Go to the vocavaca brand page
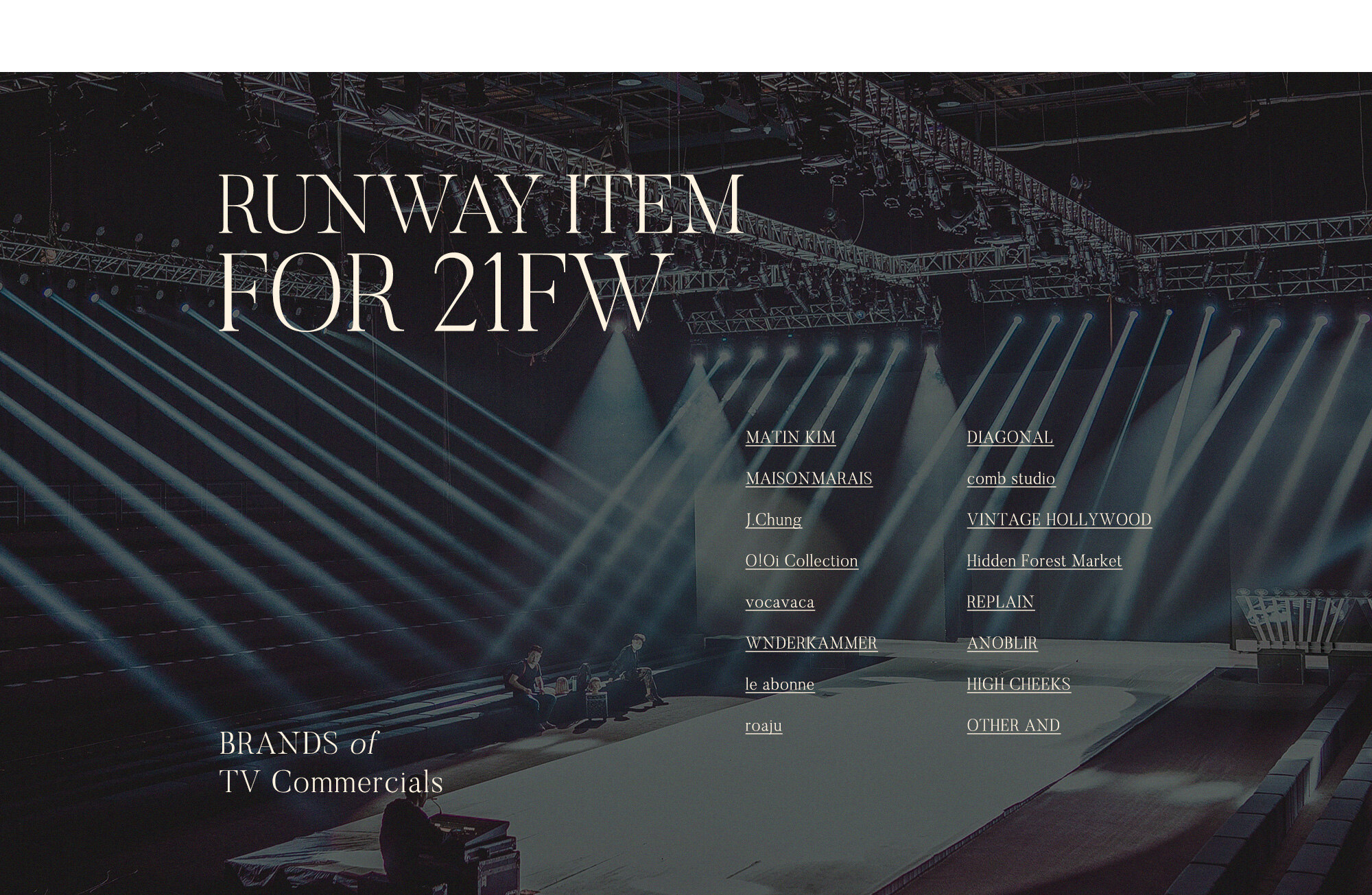The image size is (1372, 895). [780, 602]
